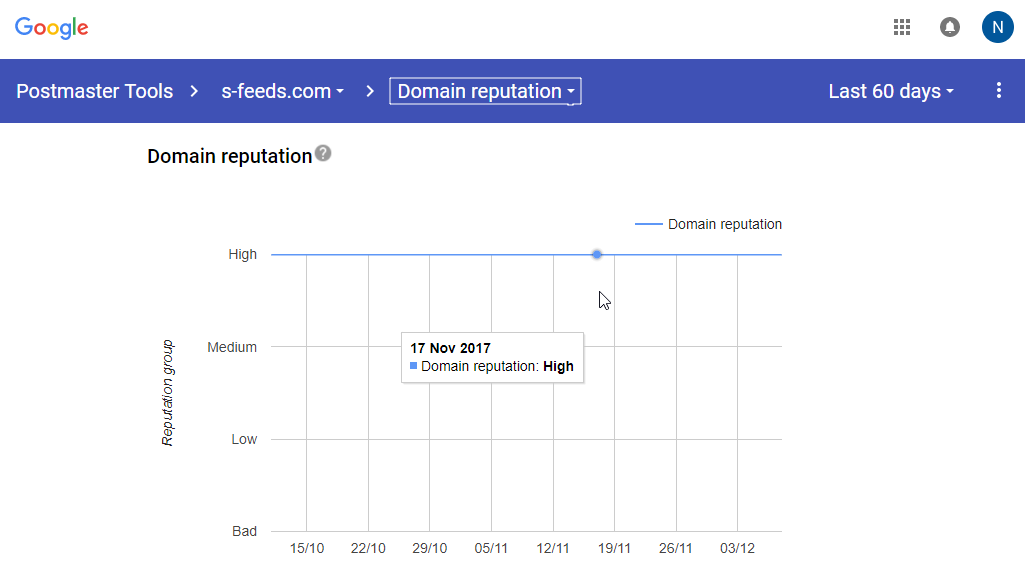Expand the Domain reputation dashboard dropdown

[485, 91]
